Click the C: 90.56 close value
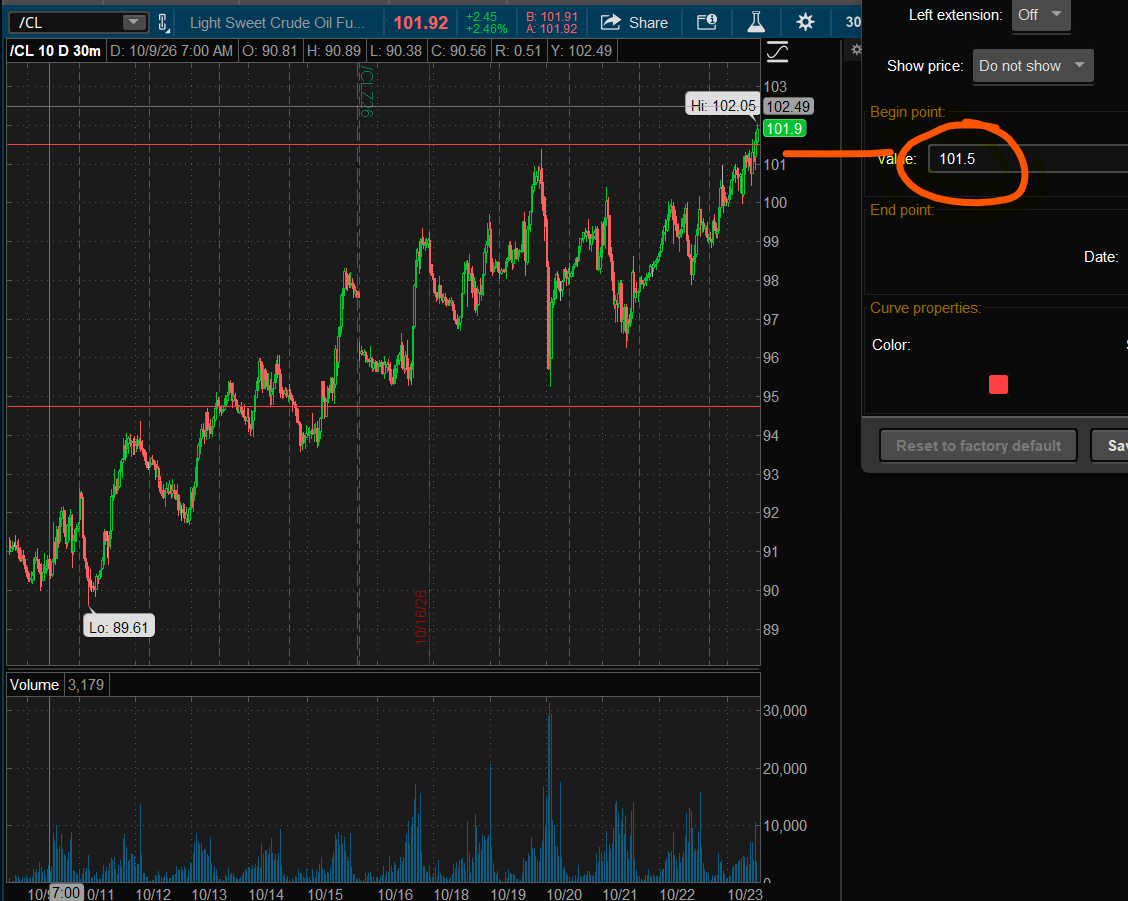 [x=458, y=51]
